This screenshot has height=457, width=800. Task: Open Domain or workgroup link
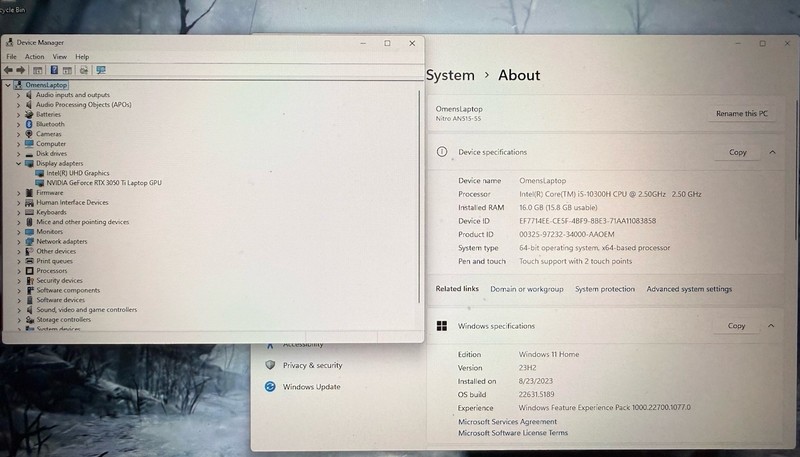(x=527, y=289)
